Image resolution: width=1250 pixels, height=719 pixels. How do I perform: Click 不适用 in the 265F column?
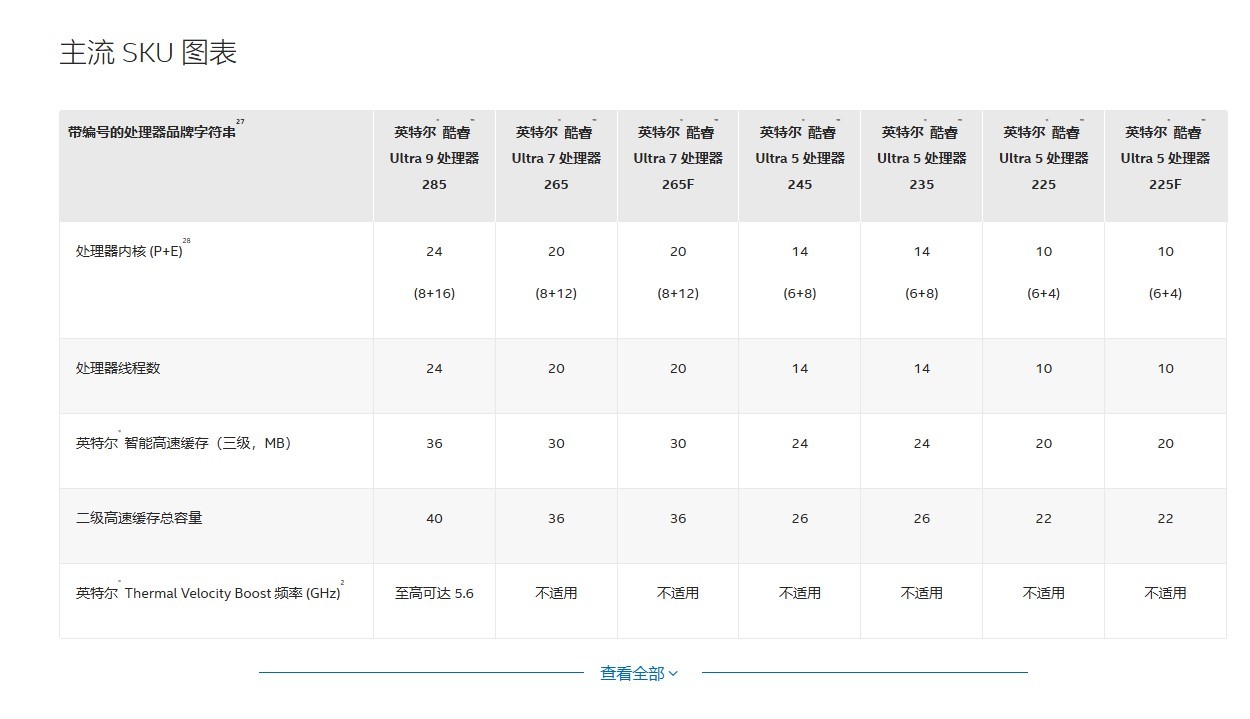[x=678, y=593]
